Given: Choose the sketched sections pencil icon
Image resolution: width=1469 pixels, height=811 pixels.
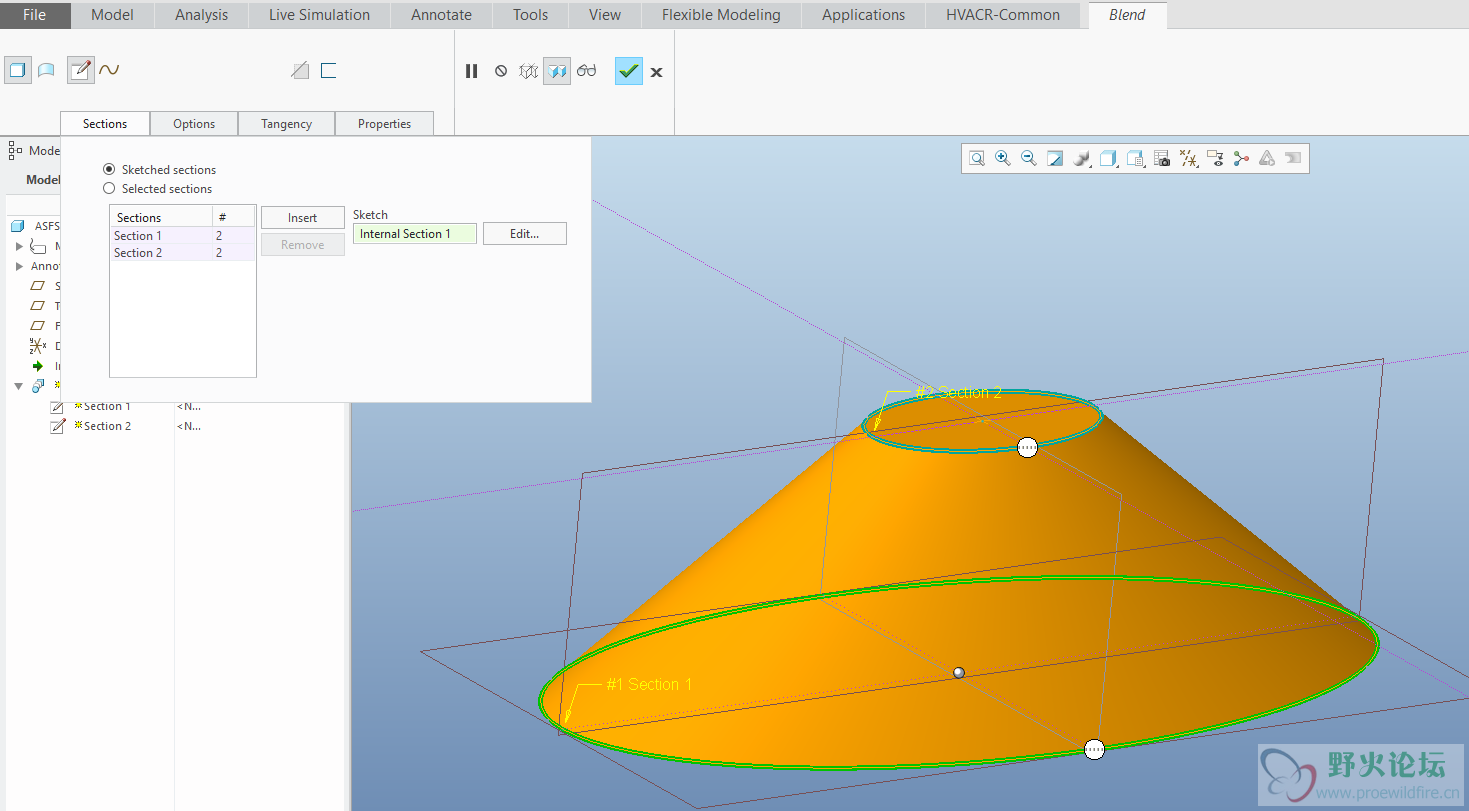Looking at the screenshot, I should pos(80,70).
